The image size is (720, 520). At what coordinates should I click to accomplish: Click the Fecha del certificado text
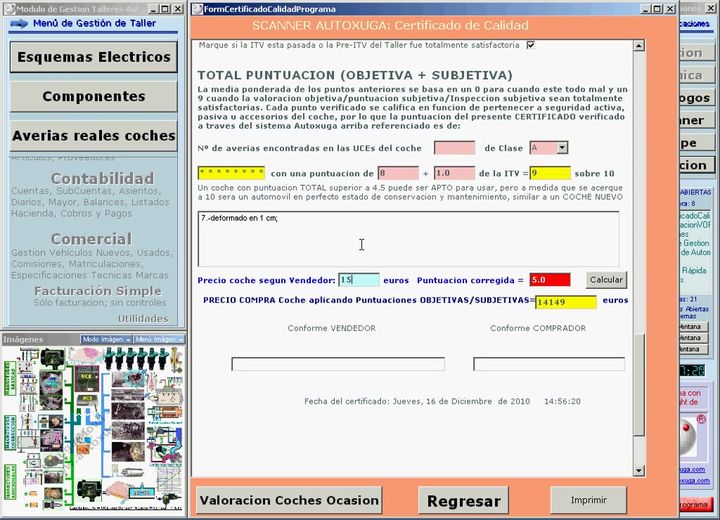442,401
